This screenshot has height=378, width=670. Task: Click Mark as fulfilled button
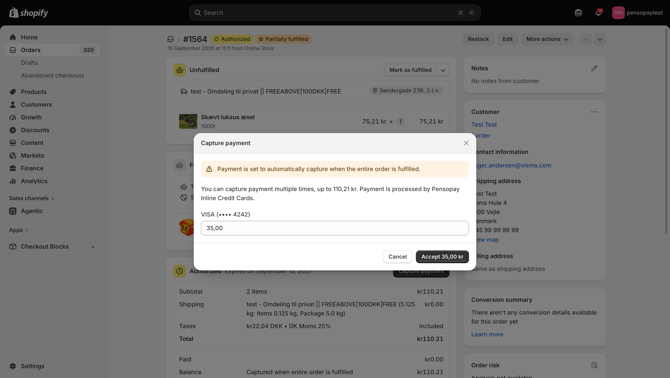tap(410, 70)
